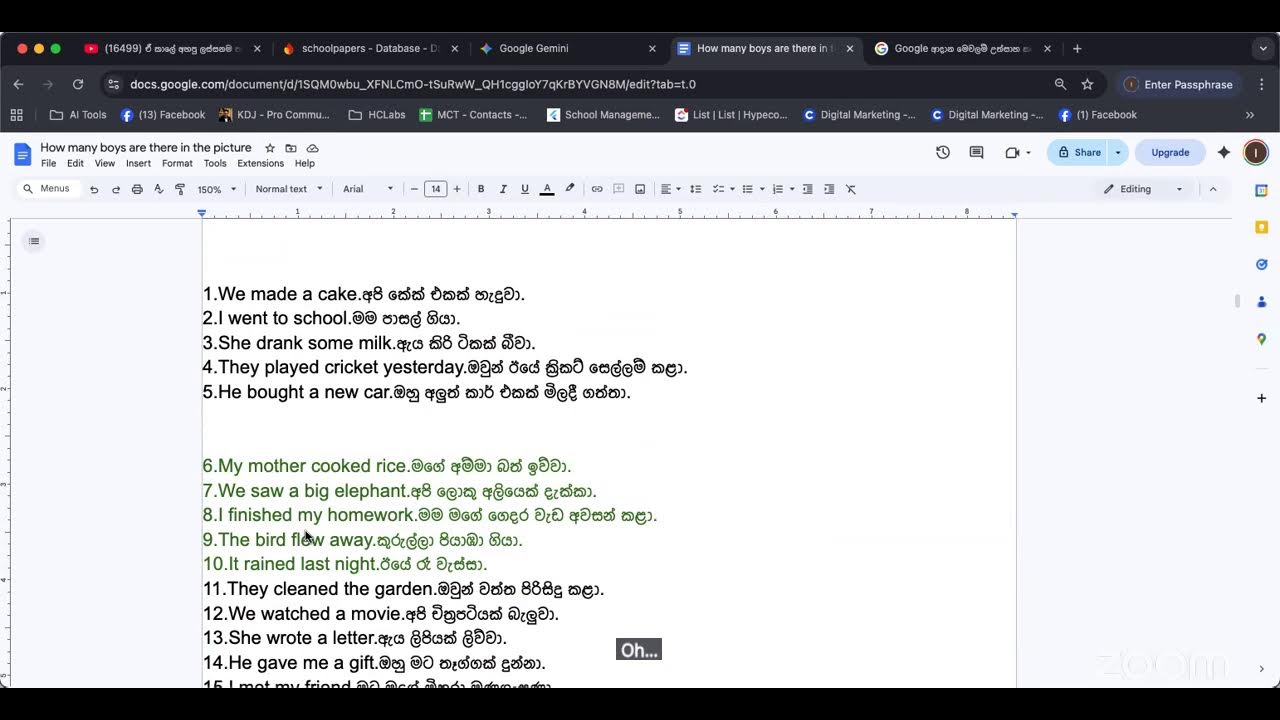Switch to Google Gemini tab
The image size is (1280, 720).
coord(567,48)
